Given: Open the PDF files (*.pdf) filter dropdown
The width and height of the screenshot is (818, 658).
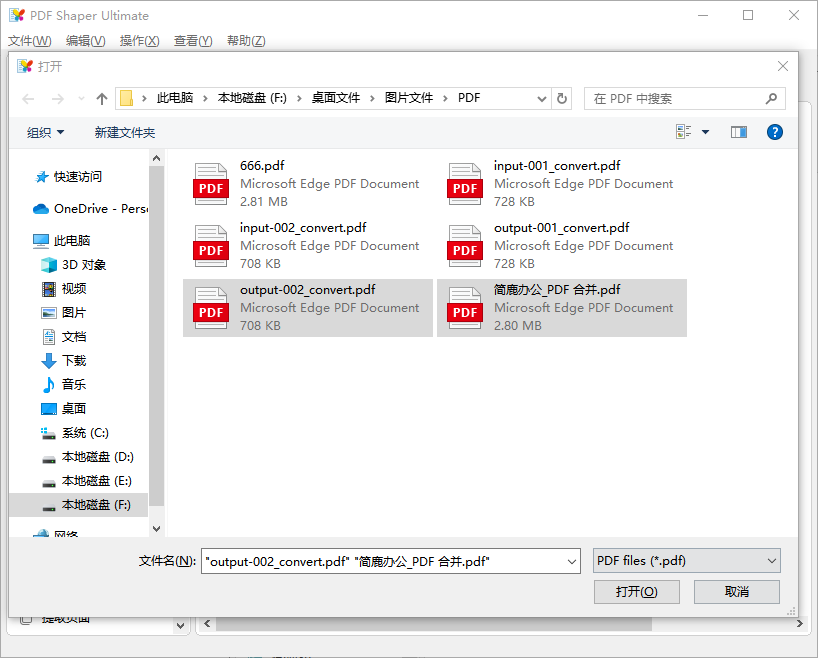Looking at the screenshot, I should click(x=686, y=561).
